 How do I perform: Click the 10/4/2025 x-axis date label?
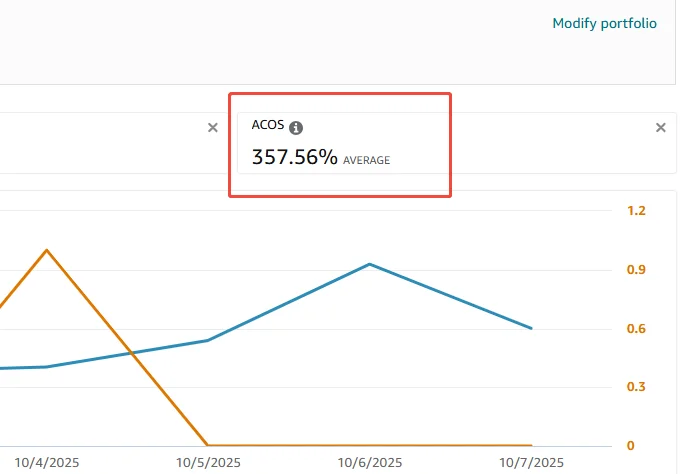point(46,463)
